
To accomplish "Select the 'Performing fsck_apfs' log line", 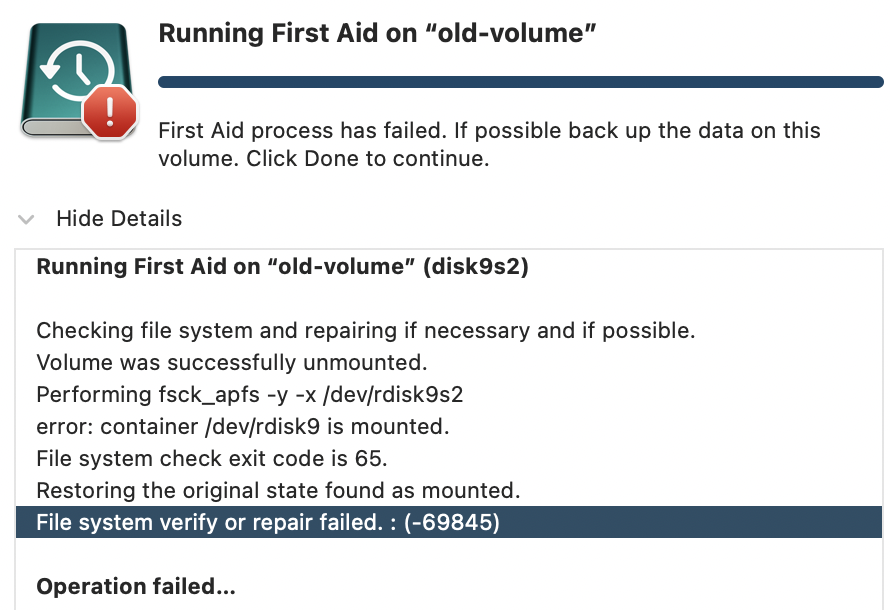I will (250, 395).
